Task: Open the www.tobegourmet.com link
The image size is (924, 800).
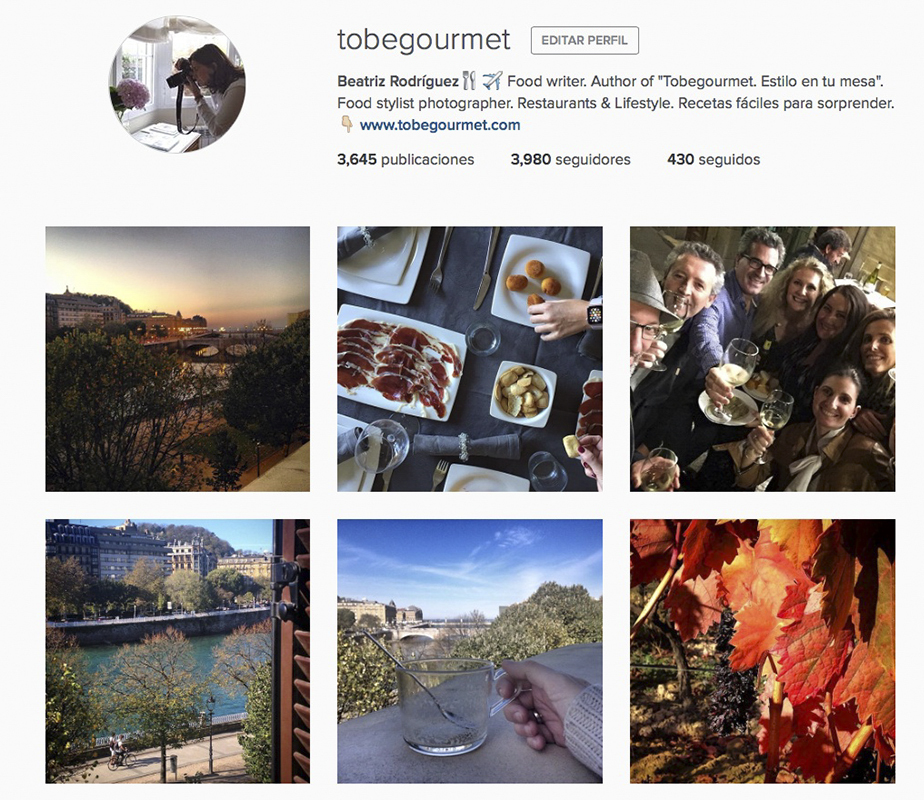Action: (440, 125)
